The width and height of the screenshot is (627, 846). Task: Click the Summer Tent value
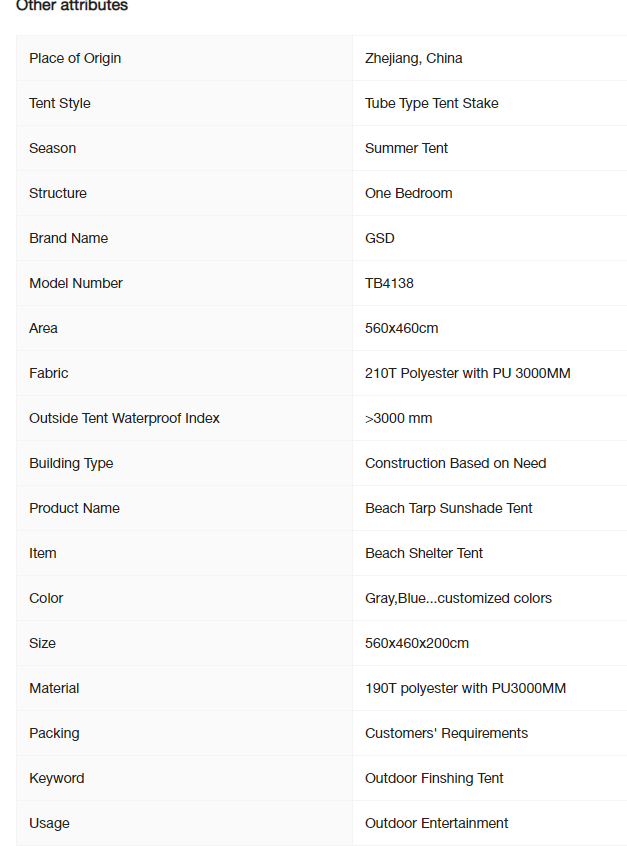click(x=406, y=148)
